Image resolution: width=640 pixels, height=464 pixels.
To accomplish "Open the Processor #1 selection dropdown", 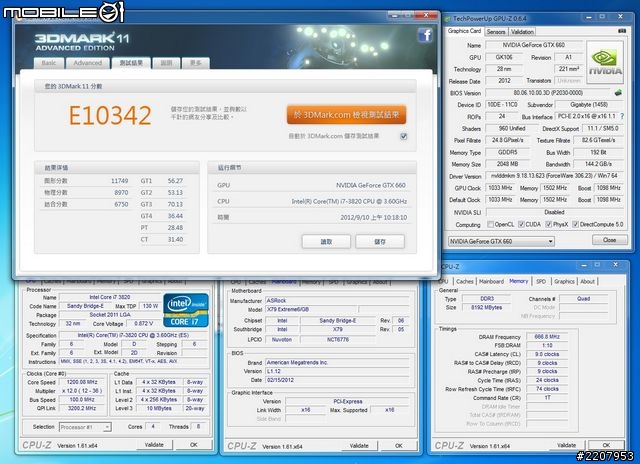I will pos(85,427).
